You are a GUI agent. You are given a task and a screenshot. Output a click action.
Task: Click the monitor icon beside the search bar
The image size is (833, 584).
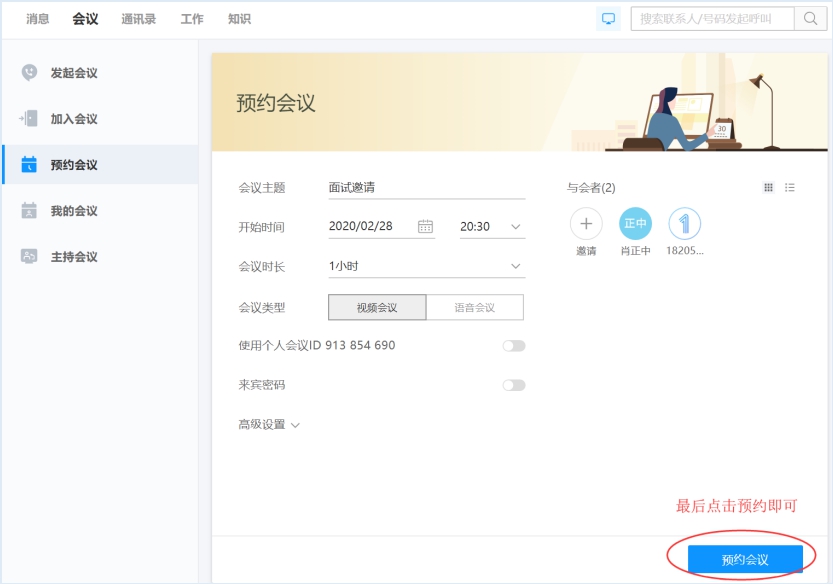pyautogui.click(x=607, y=18)
